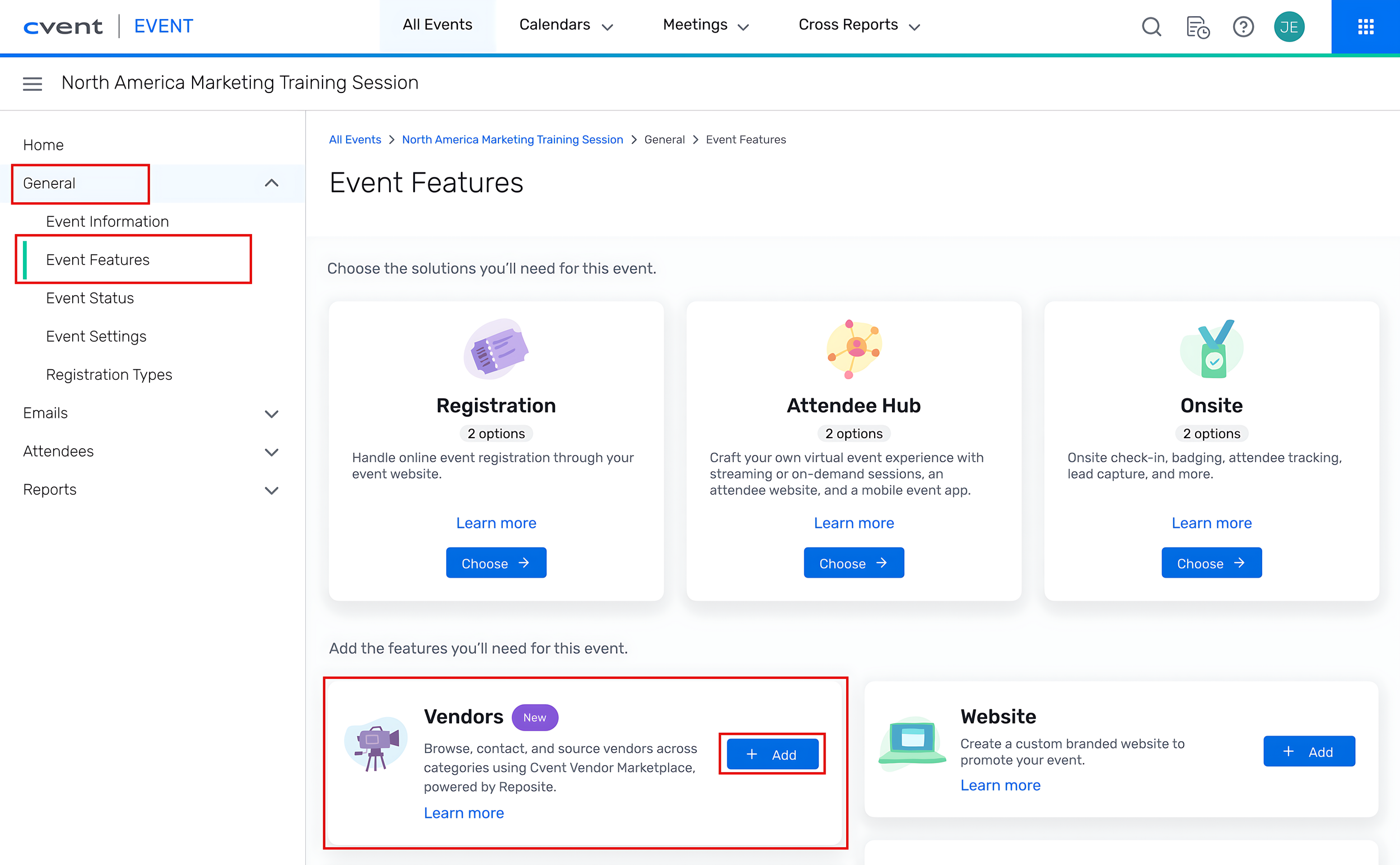Click the search magnifier icon
This screenshot has height=865, width=1400.
pos(1151,26)
